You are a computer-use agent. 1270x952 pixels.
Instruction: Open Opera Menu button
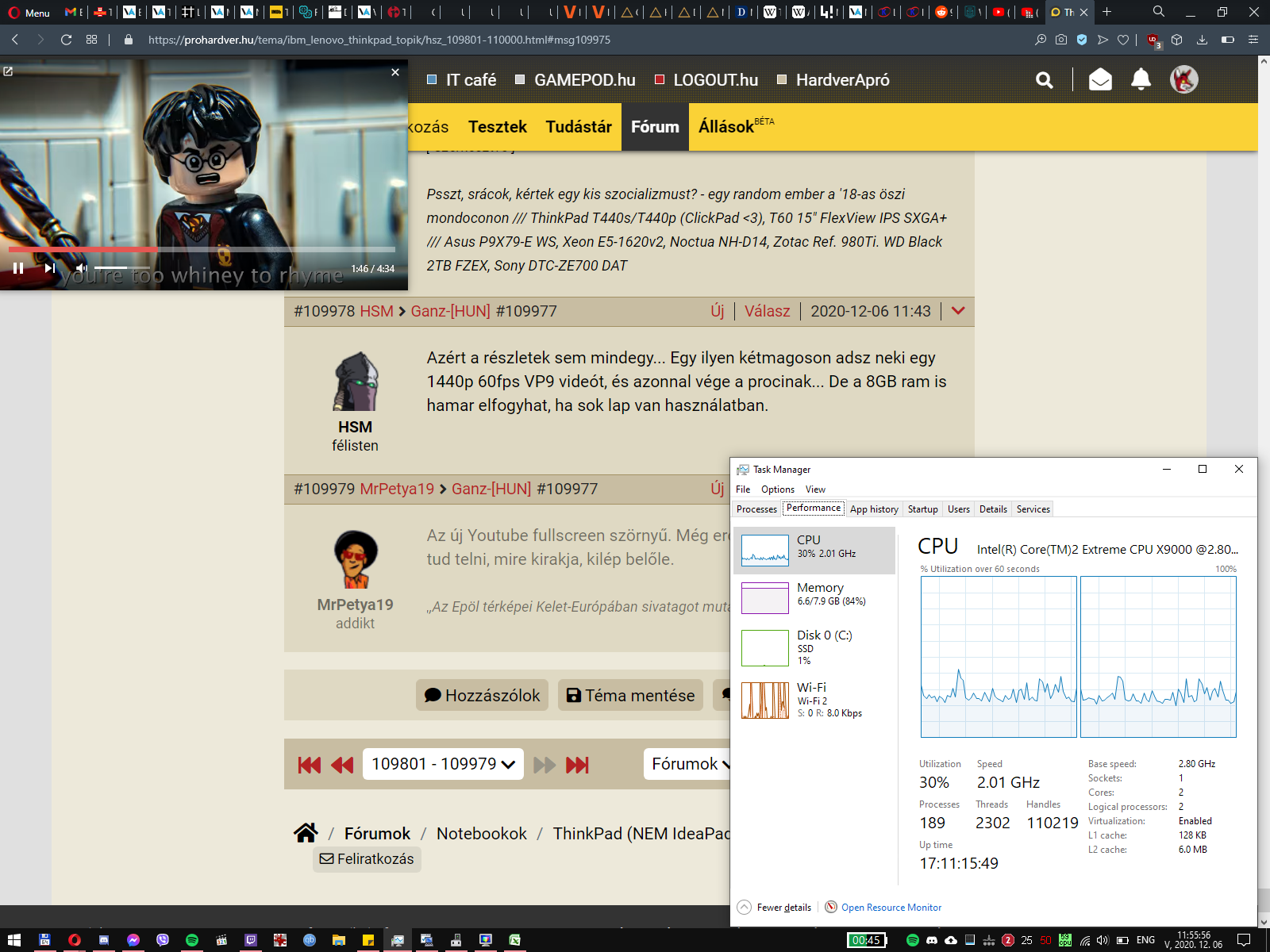click(29, 13)
